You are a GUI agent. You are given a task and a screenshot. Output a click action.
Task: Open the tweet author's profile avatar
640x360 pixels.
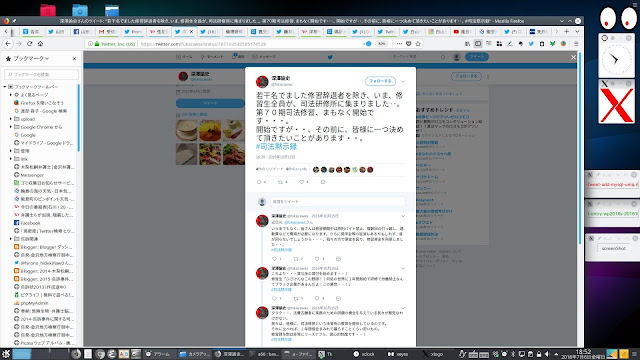pyautogui.click(x=262, y=82)
